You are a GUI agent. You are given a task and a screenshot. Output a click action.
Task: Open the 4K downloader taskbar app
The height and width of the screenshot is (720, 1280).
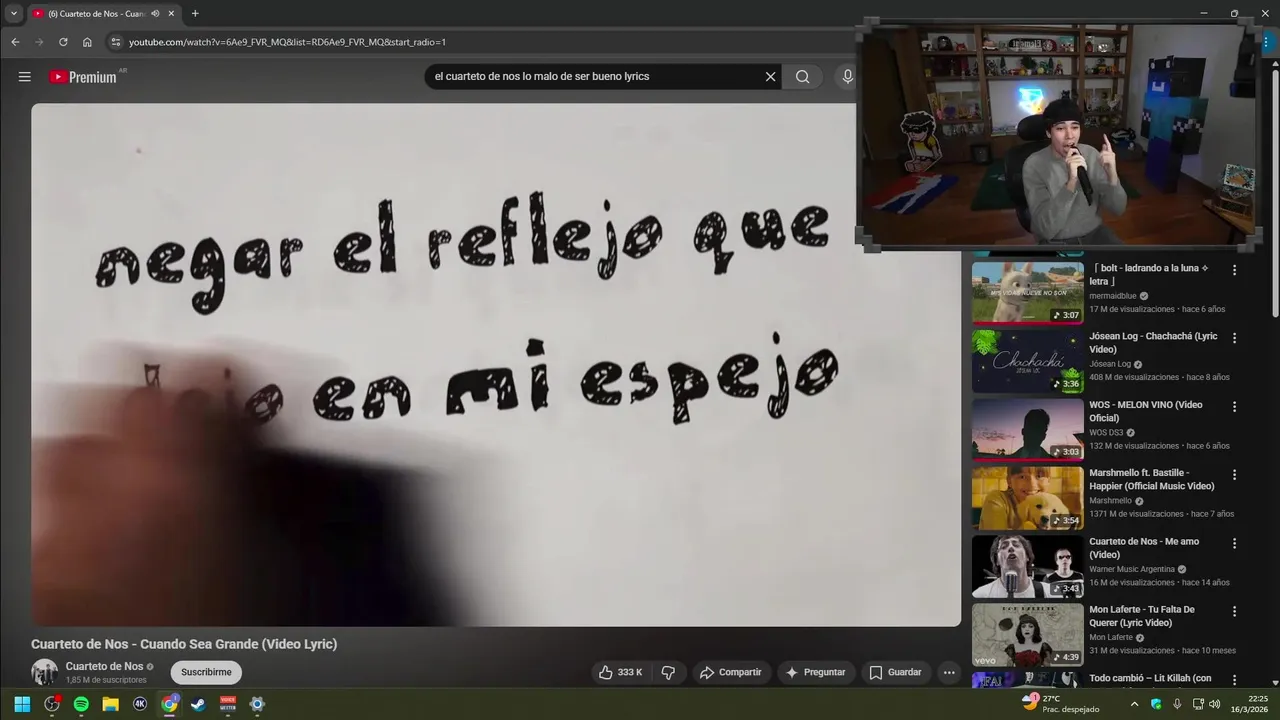[140, 704]
